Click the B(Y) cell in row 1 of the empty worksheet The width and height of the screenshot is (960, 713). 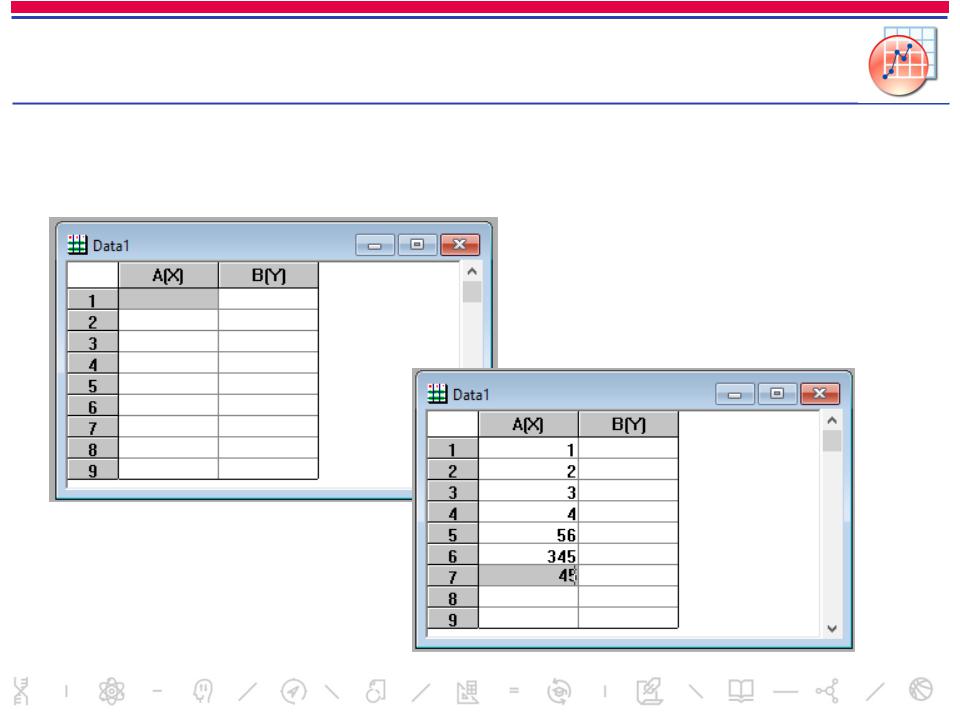coord(268,299)
